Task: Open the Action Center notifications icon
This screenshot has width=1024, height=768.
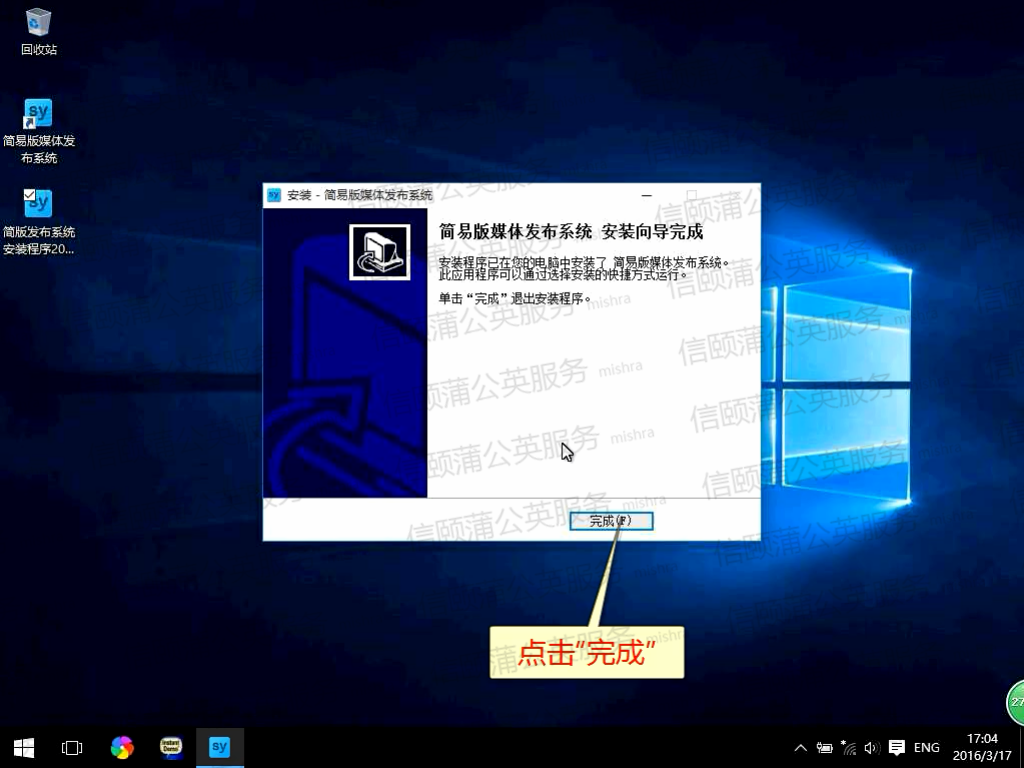Action: [x=897, y=748]
